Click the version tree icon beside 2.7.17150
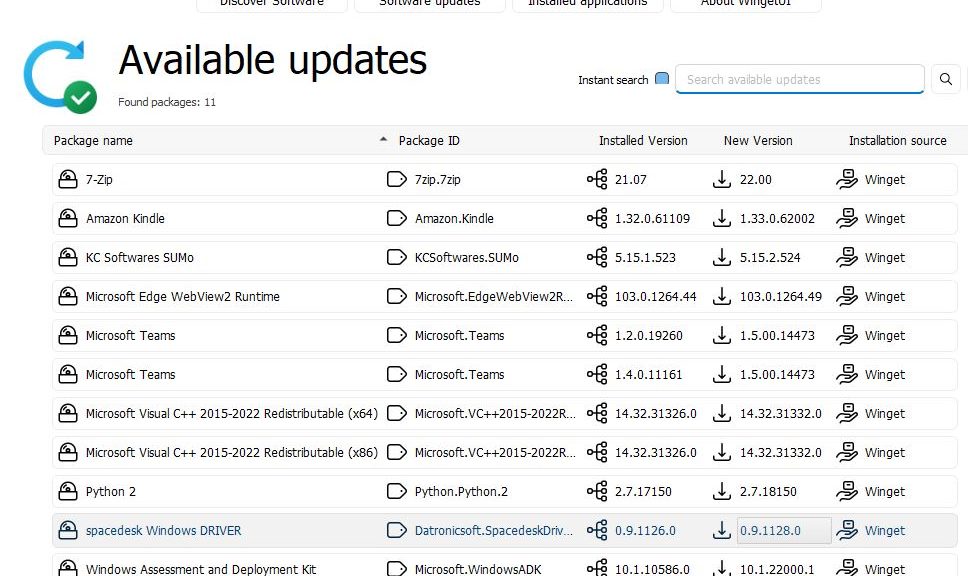Screen dimensions: 968x576 pos(597,491)
